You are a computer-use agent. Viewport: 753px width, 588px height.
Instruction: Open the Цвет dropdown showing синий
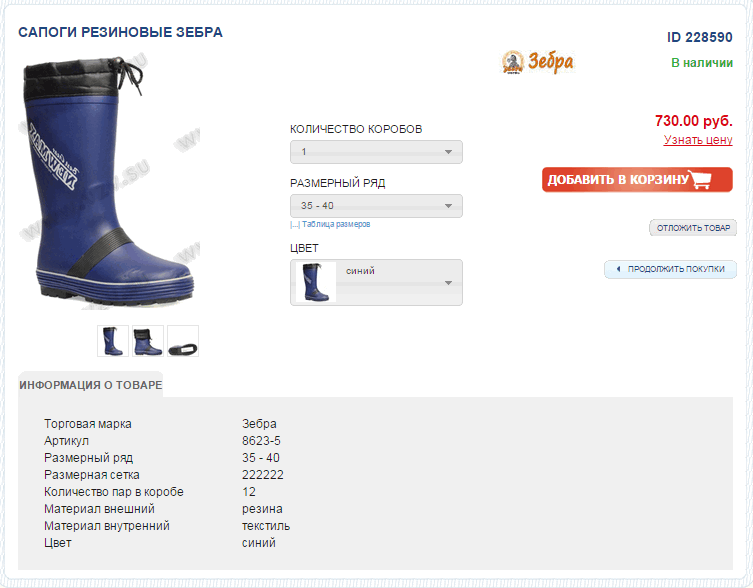click(376, 282)
